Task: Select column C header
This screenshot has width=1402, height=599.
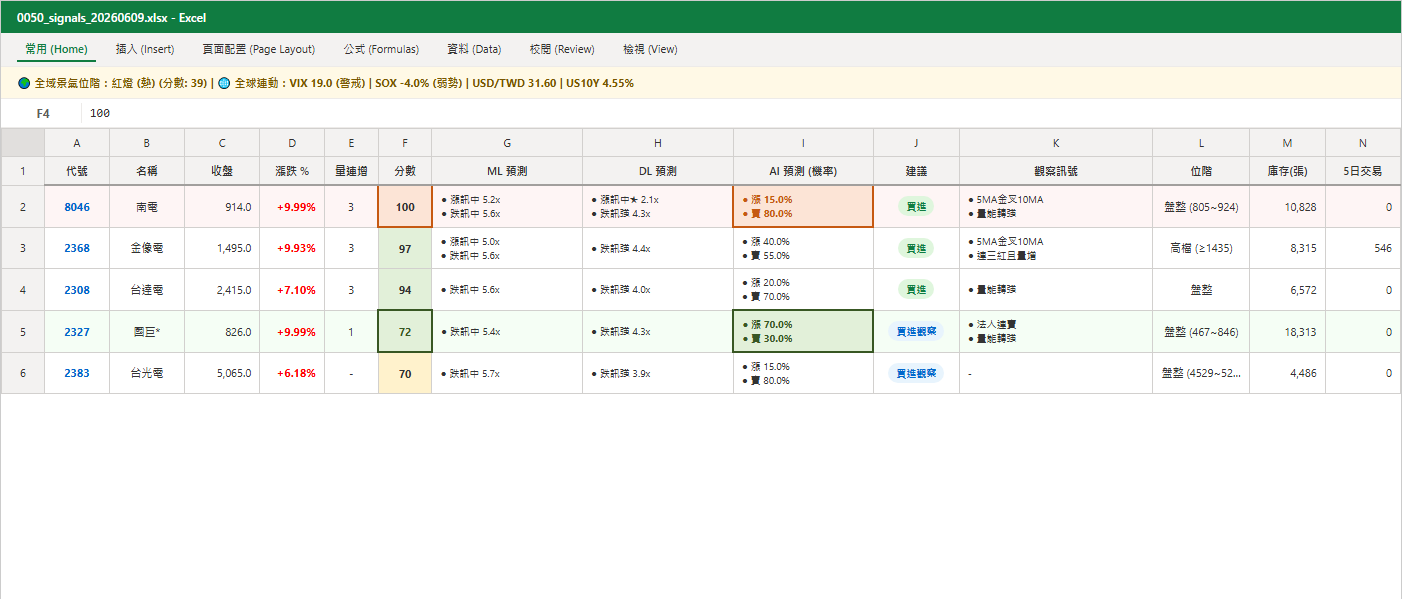Action: click(222, 143)
